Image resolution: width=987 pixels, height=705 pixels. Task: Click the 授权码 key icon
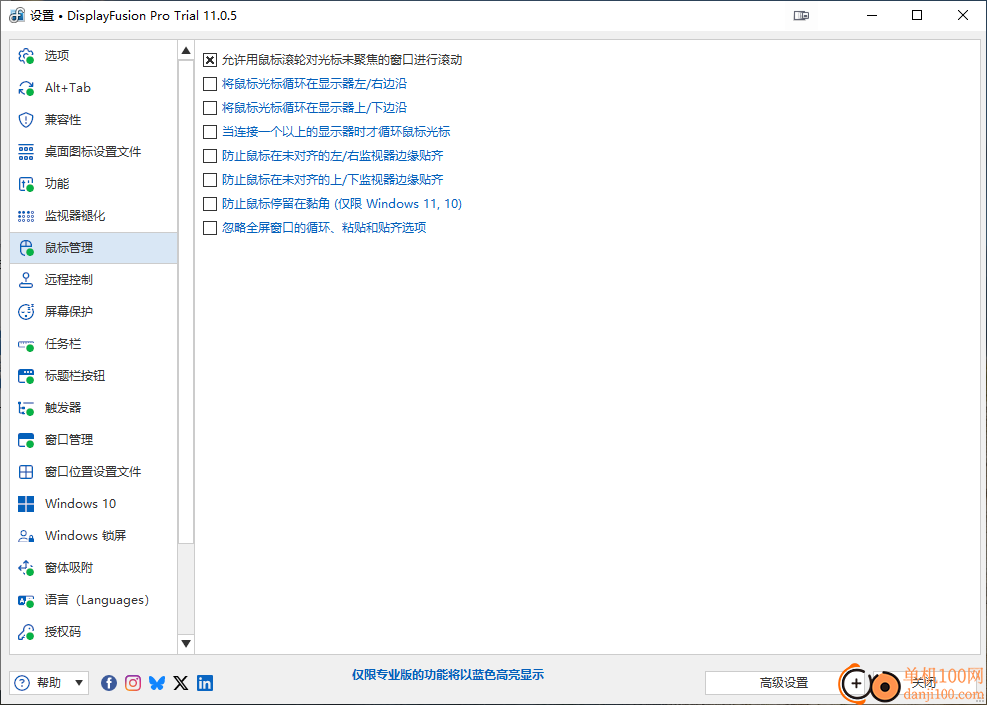[x=26, y=632]
